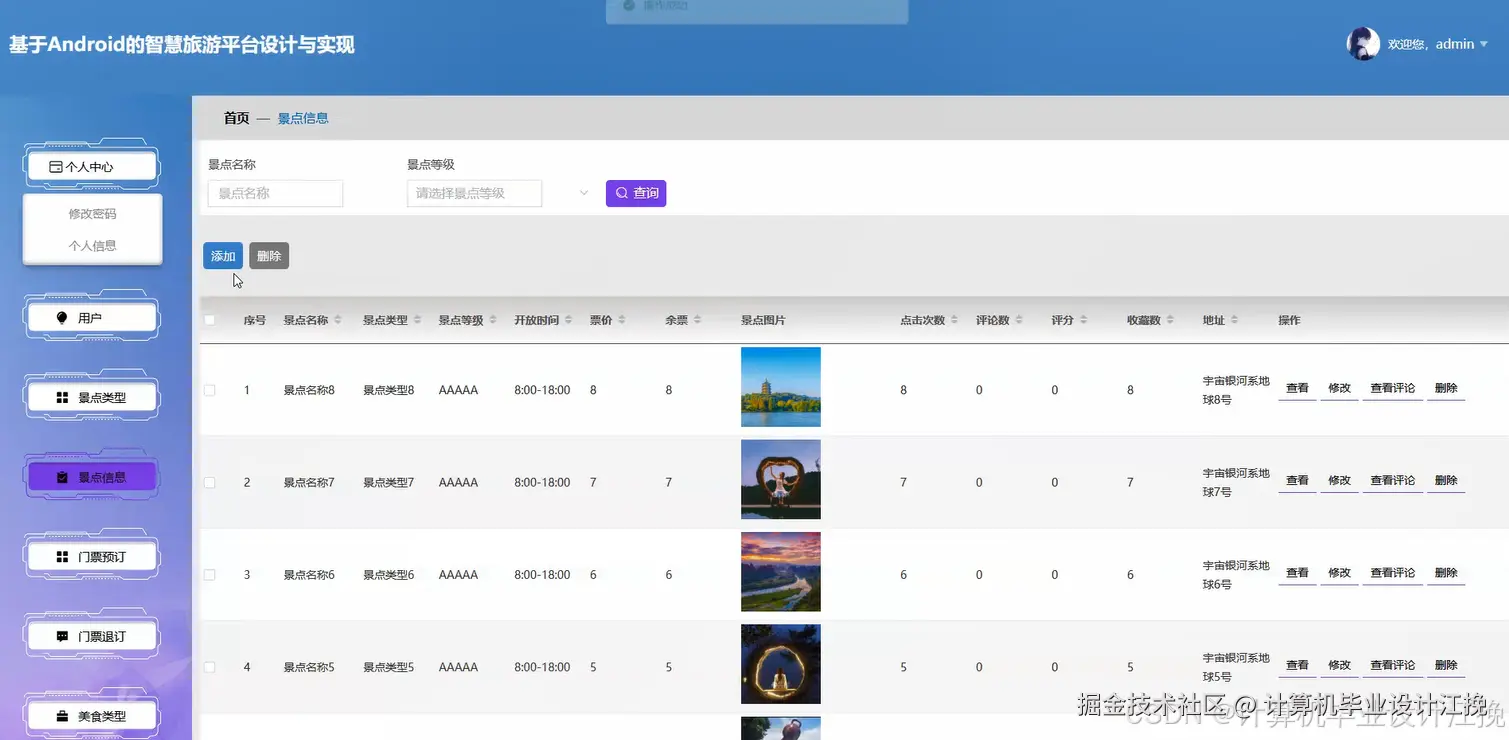Click 查看 for 景点名称7 row

click(x=1297, y=480)
